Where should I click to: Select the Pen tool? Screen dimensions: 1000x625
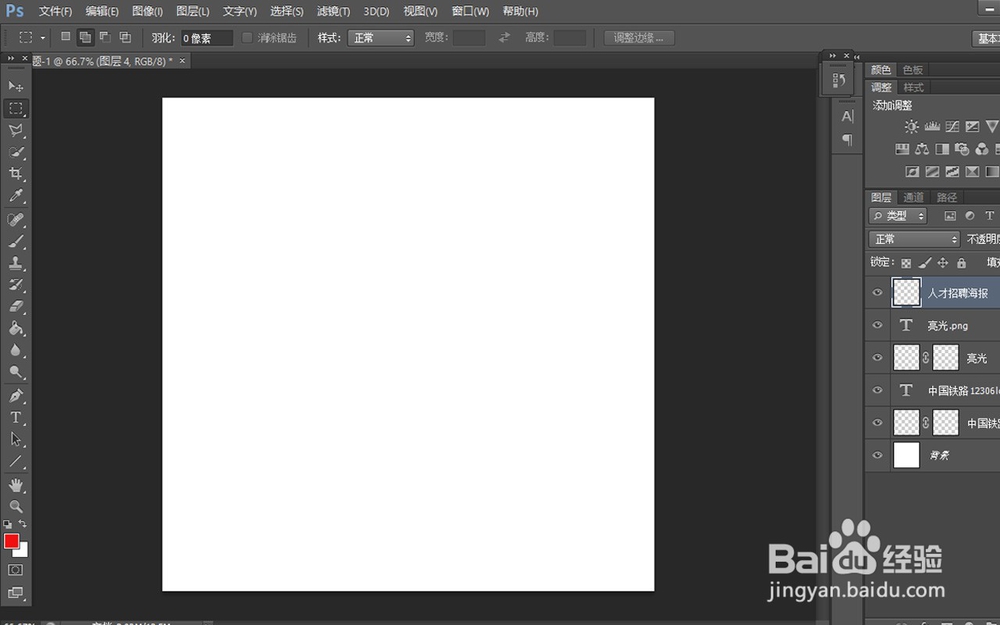15,395
